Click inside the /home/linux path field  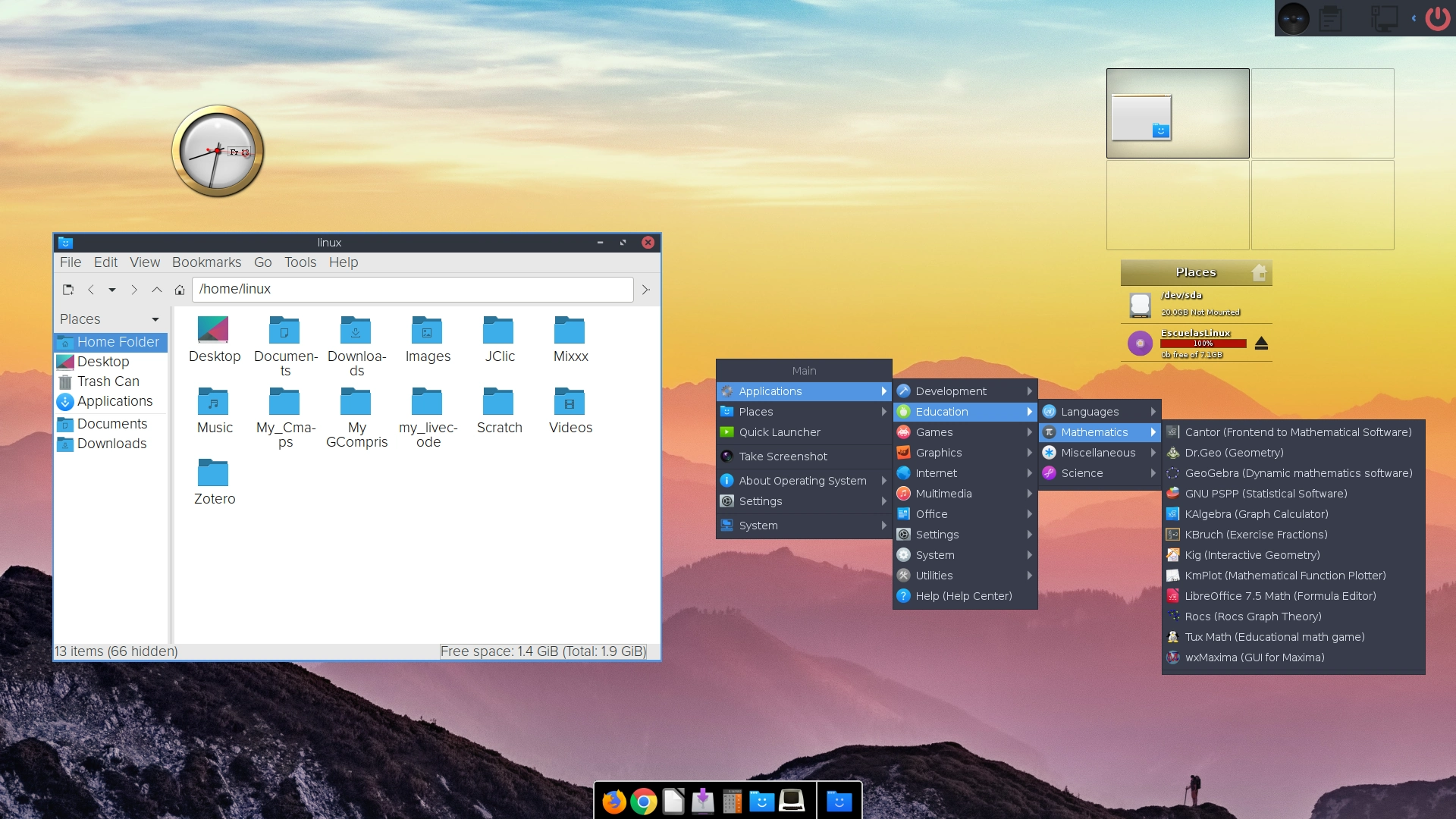[x=413, y=289]
